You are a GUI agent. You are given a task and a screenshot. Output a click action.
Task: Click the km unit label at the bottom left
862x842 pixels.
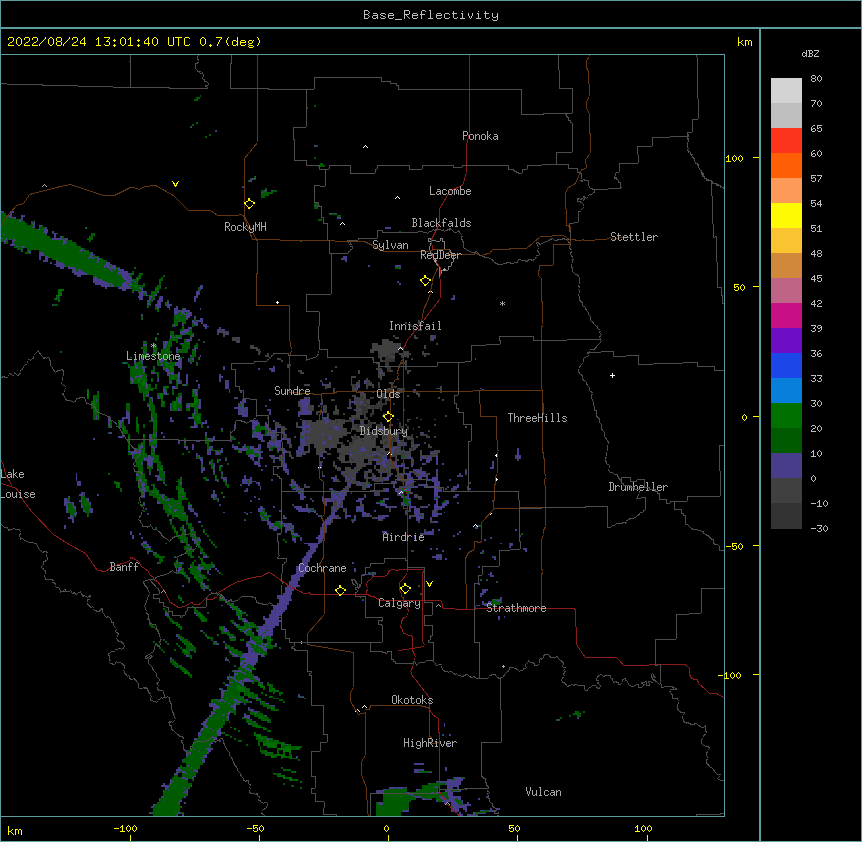pos(15,831)
